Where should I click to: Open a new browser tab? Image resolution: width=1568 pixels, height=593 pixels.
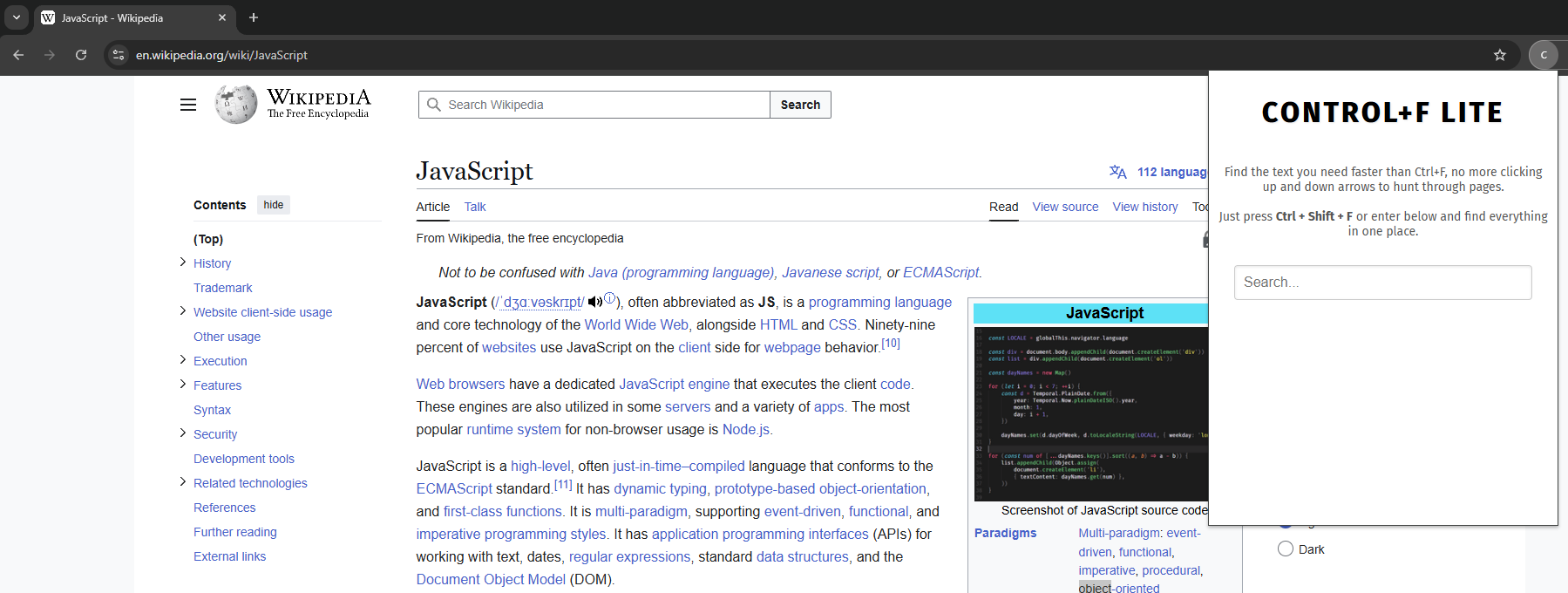[254, 17]
